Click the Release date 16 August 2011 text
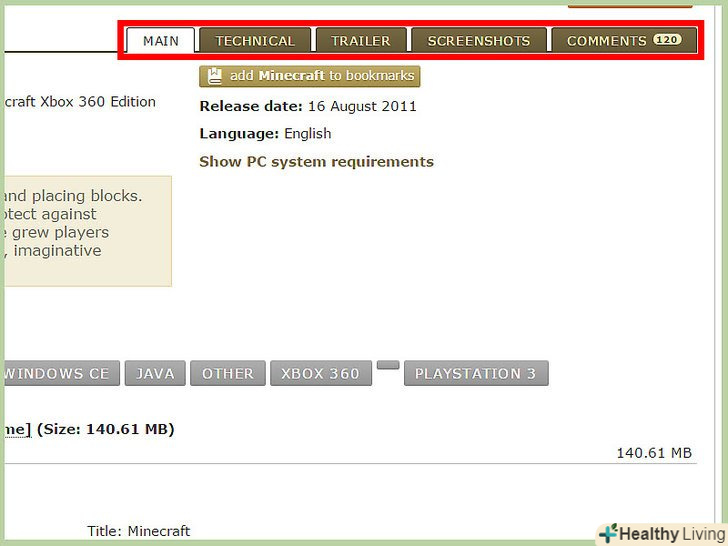728x546 pixels. coord(308,106)
